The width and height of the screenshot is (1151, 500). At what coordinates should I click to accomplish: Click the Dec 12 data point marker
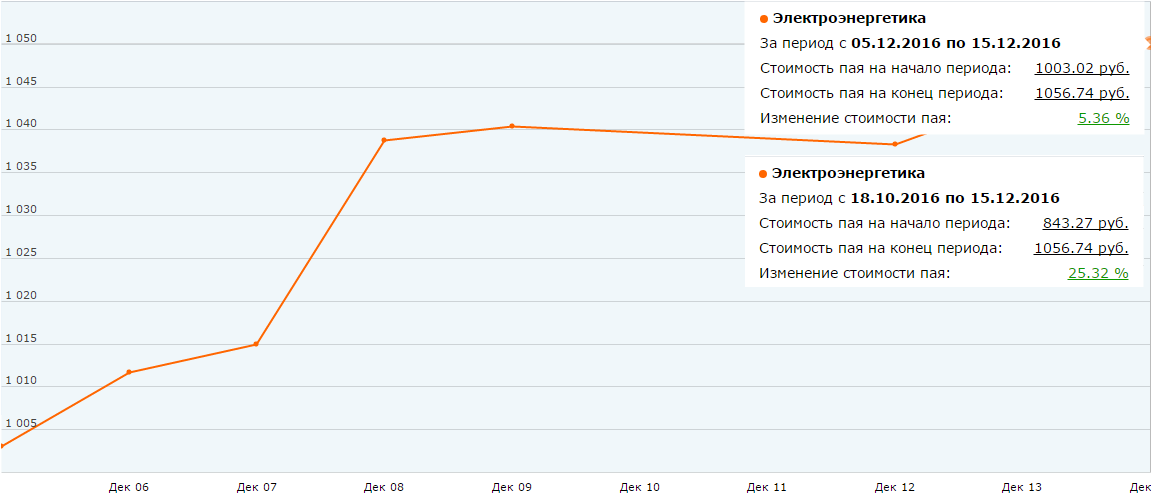pos(895,144)
